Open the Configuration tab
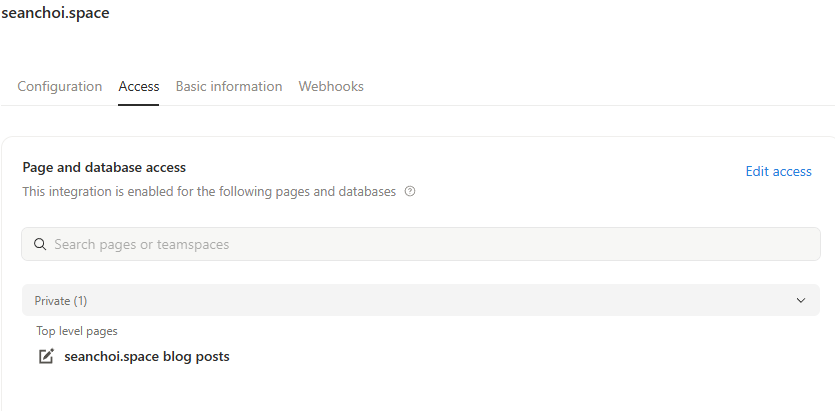The image size is (835, 411). click(60, 87)
